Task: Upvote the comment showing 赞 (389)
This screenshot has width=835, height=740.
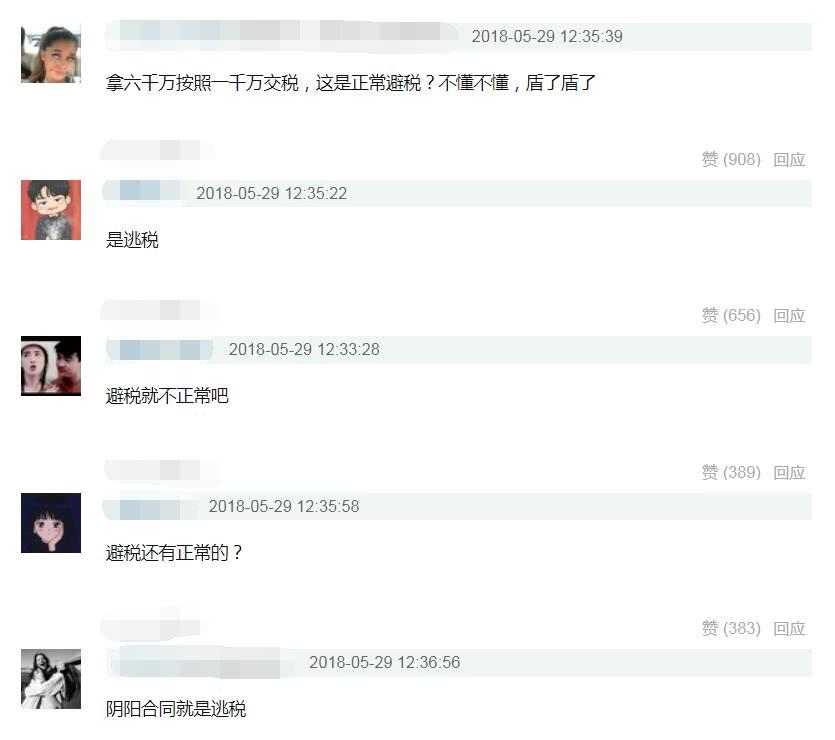Action: point(731,472)
